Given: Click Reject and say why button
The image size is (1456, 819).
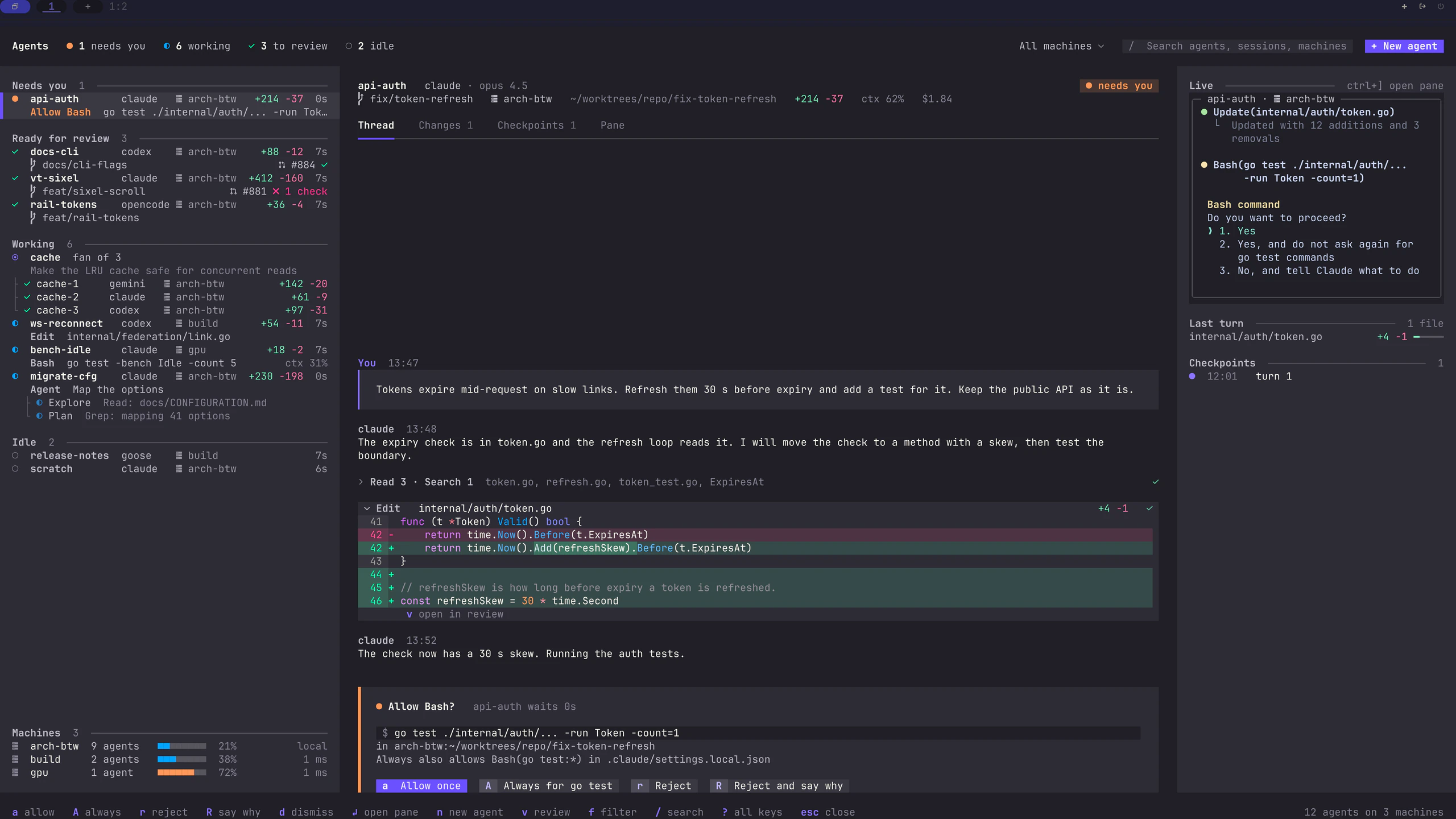Looking at the screenshot, I should 779,786.
